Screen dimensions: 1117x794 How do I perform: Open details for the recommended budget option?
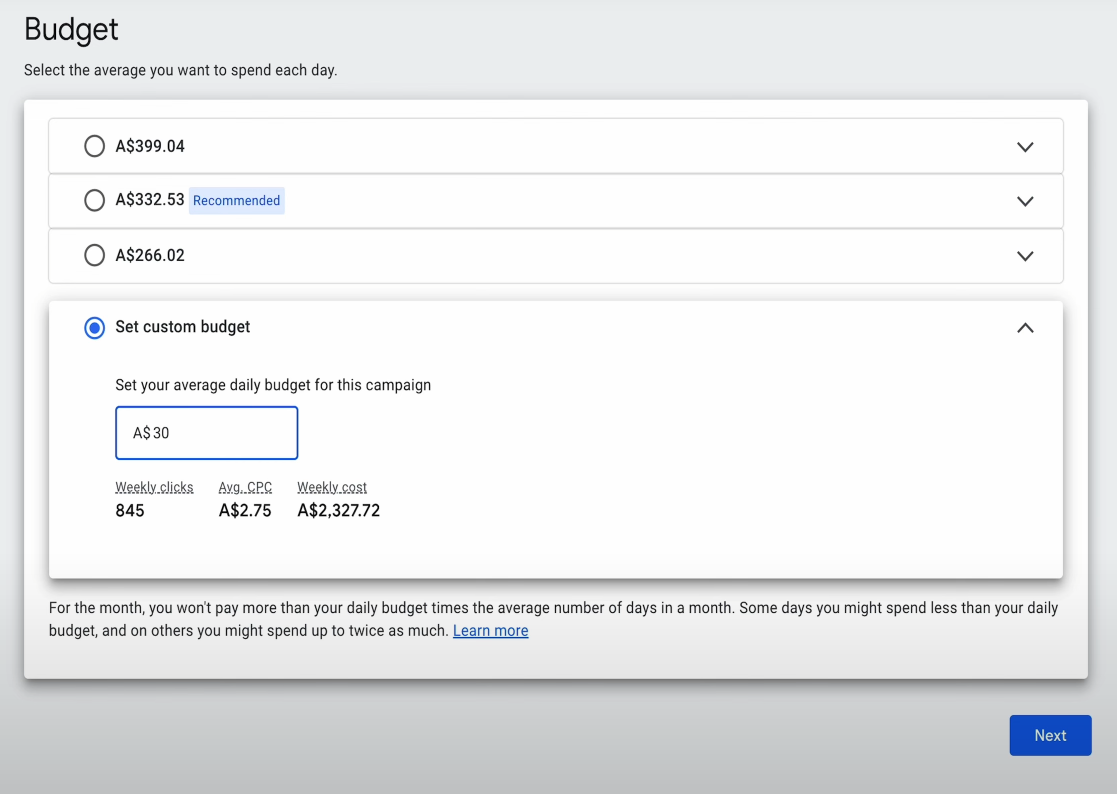1025,200
